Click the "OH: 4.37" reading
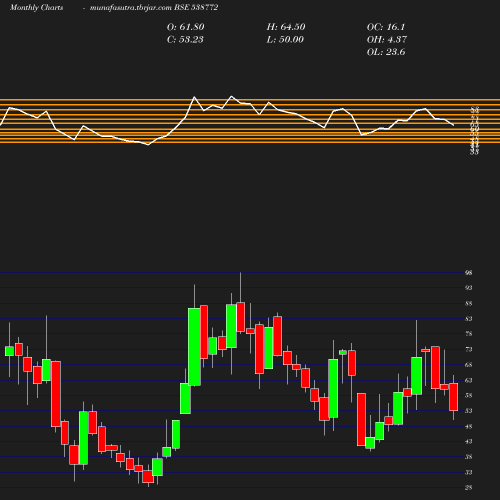Image resolution: width=500 pixels, height=500 pixels. [x=387, y=40]
